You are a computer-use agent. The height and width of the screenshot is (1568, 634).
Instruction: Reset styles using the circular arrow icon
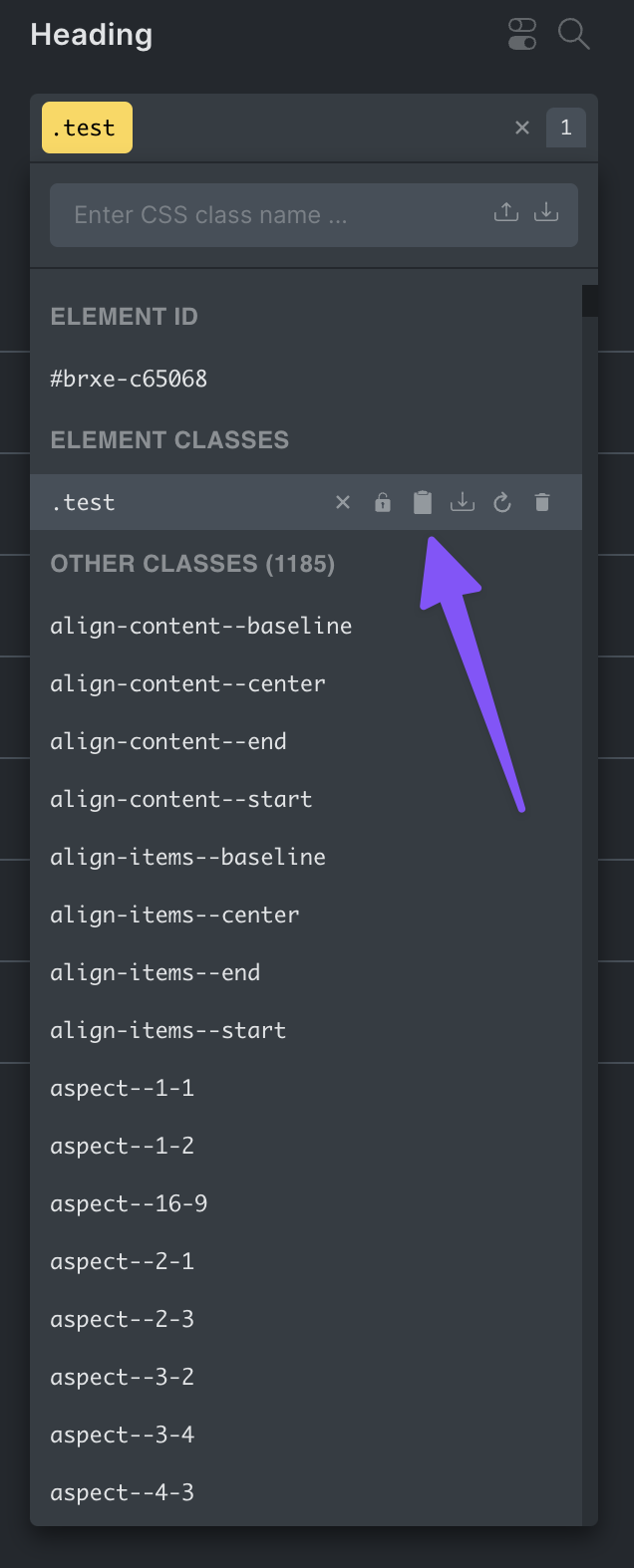pyautogui.click(x=502, y=503)
